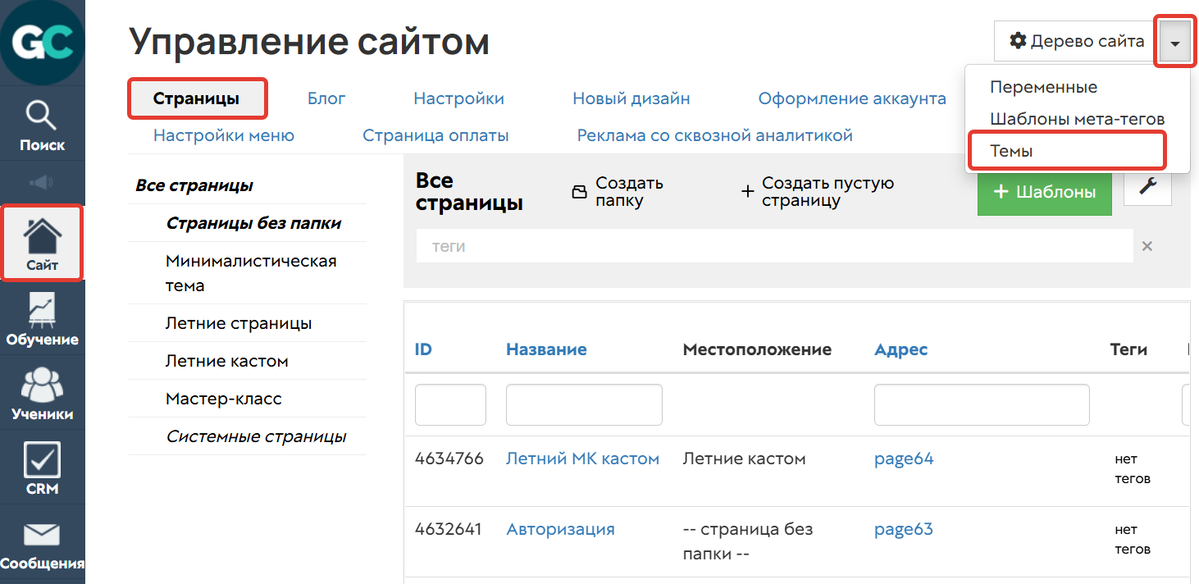Select Все страницы in folder tree

(194, 186)
